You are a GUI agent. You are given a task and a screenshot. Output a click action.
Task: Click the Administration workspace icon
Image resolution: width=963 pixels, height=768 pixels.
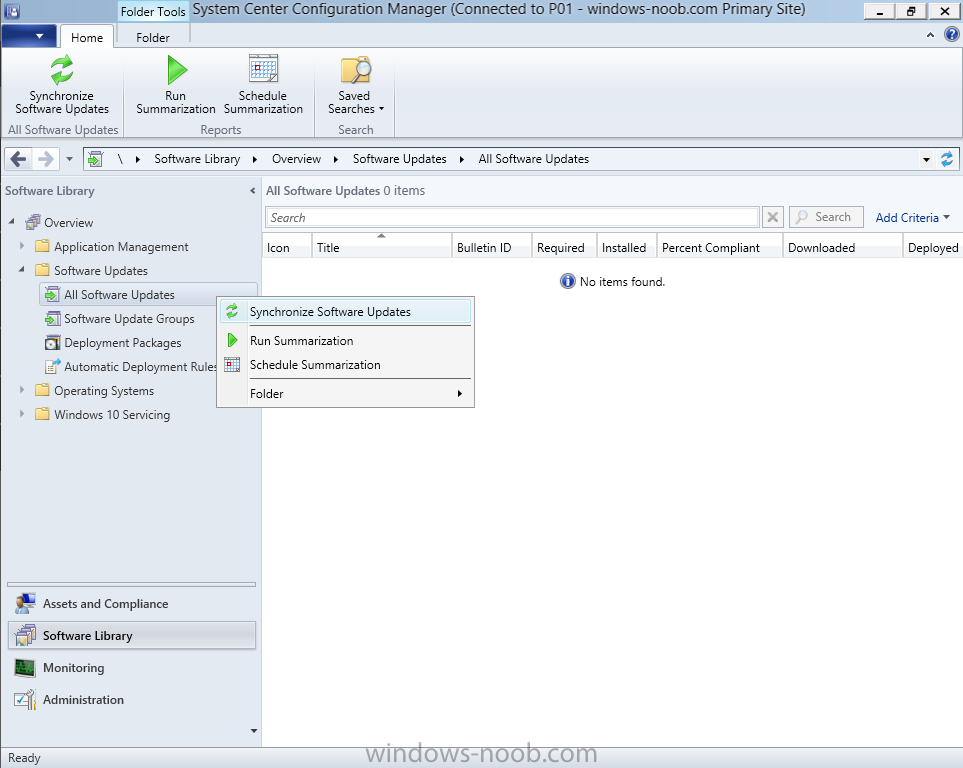pos(25,699)
